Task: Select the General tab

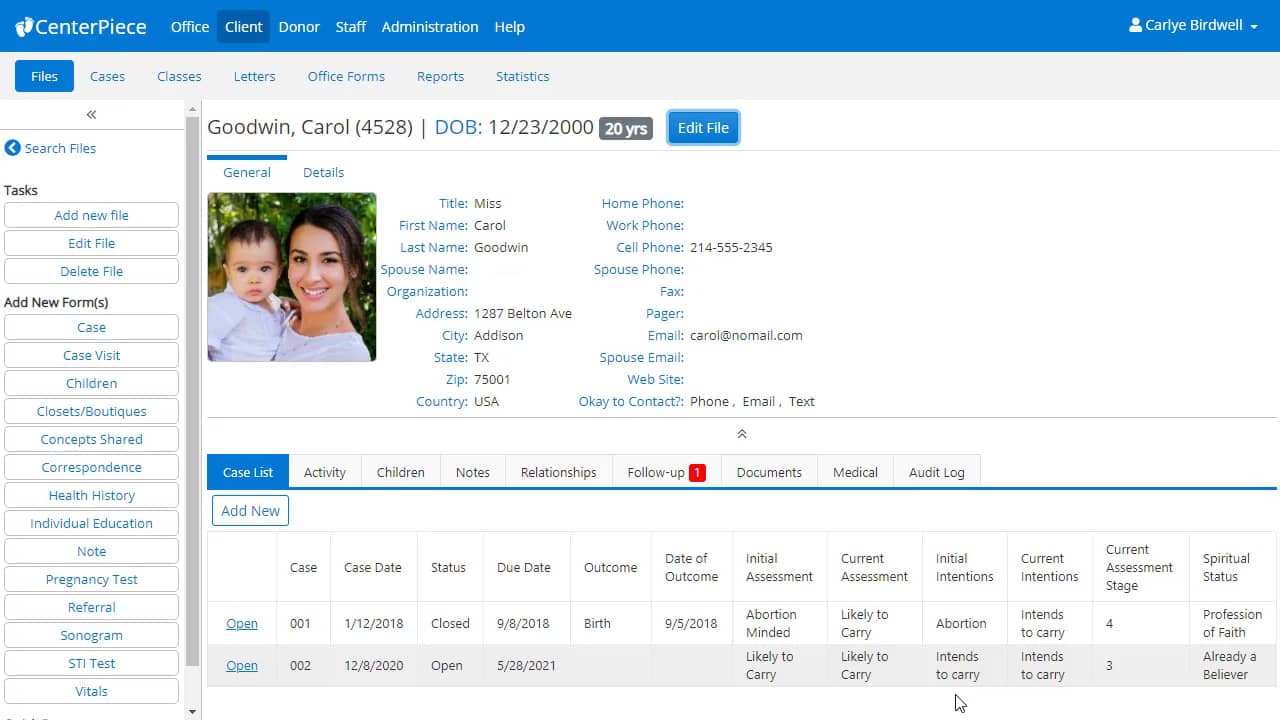Action: click(x=247, y=172)
